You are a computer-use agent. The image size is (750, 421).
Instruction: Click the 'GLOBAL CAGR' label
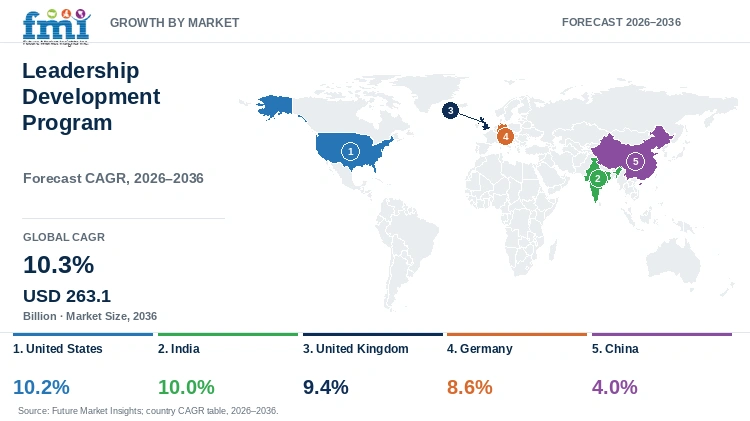coord(64,237)
